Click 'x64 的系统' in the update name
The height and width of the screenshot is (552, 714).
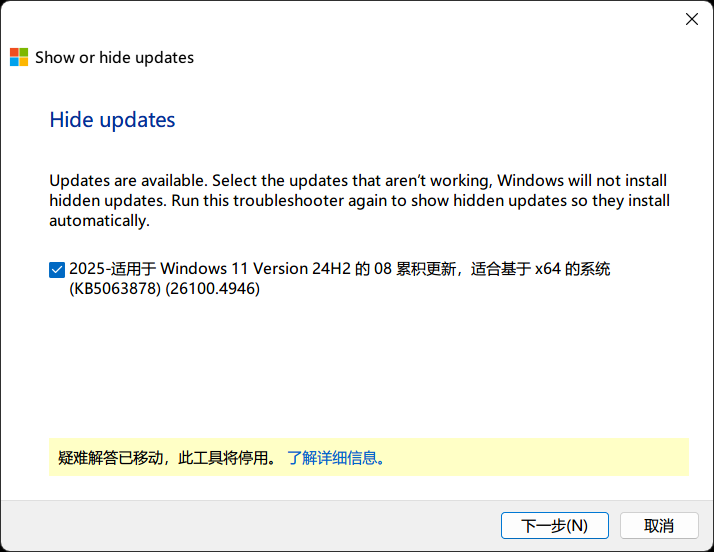point(572,269)
